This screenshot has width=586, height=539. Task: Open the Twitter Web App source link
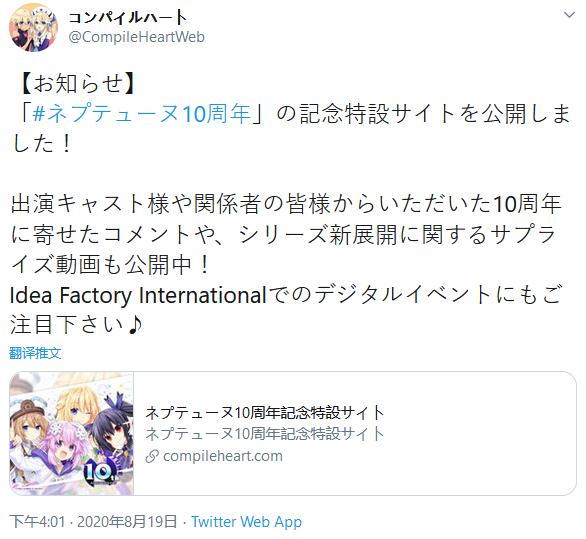click(x=247, y=521)
